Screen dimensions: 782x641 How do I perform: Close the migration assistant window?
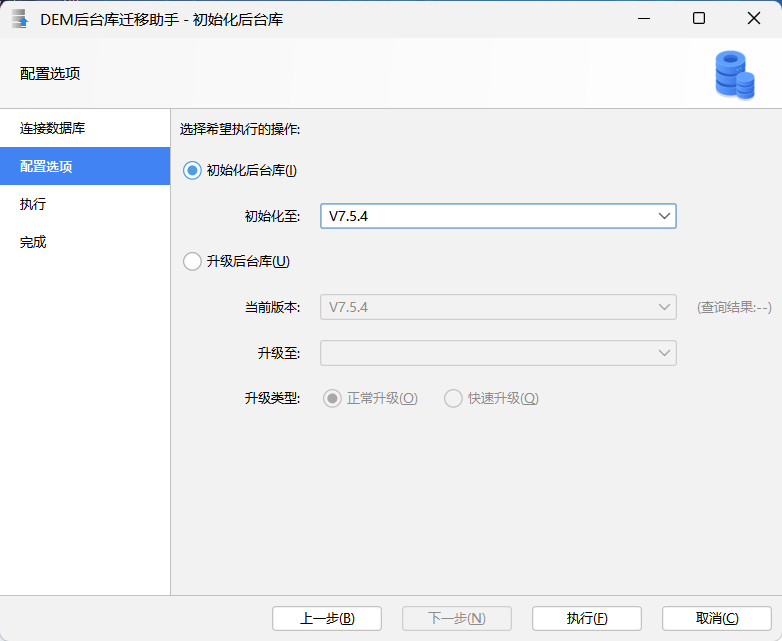[x=754, y=19]
